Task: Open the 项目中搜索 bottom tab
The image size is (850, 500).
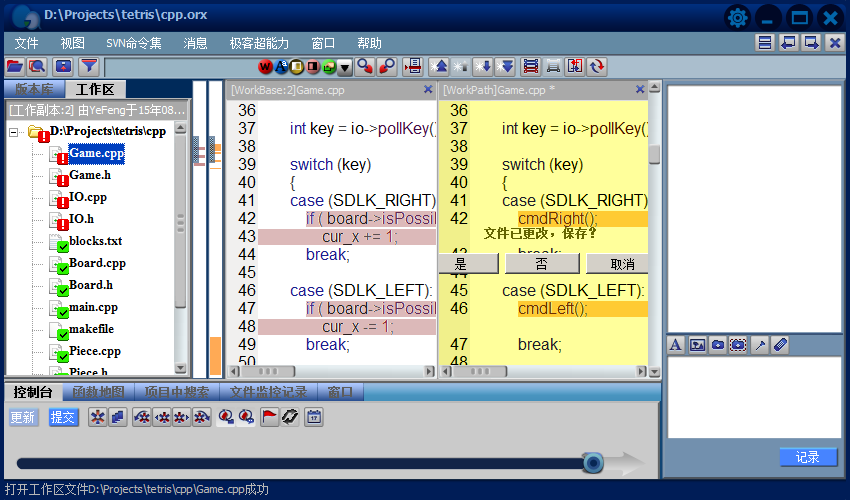Action: point(177,392)
